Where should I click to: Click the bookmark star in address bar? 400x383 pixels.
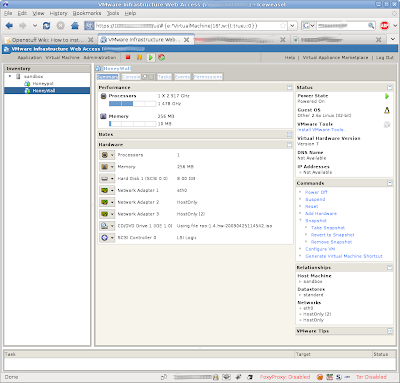click(283, 26)
